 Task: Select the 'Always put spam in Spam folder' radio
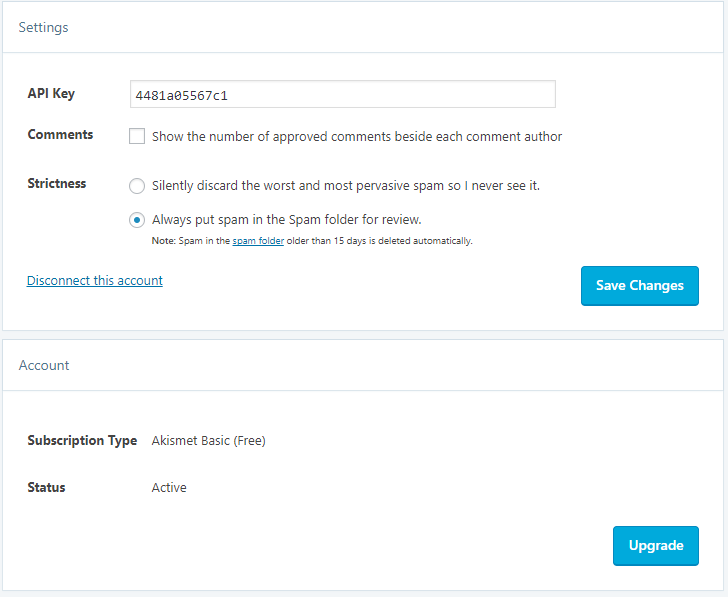pyautogui.click(x=137, y=220)
